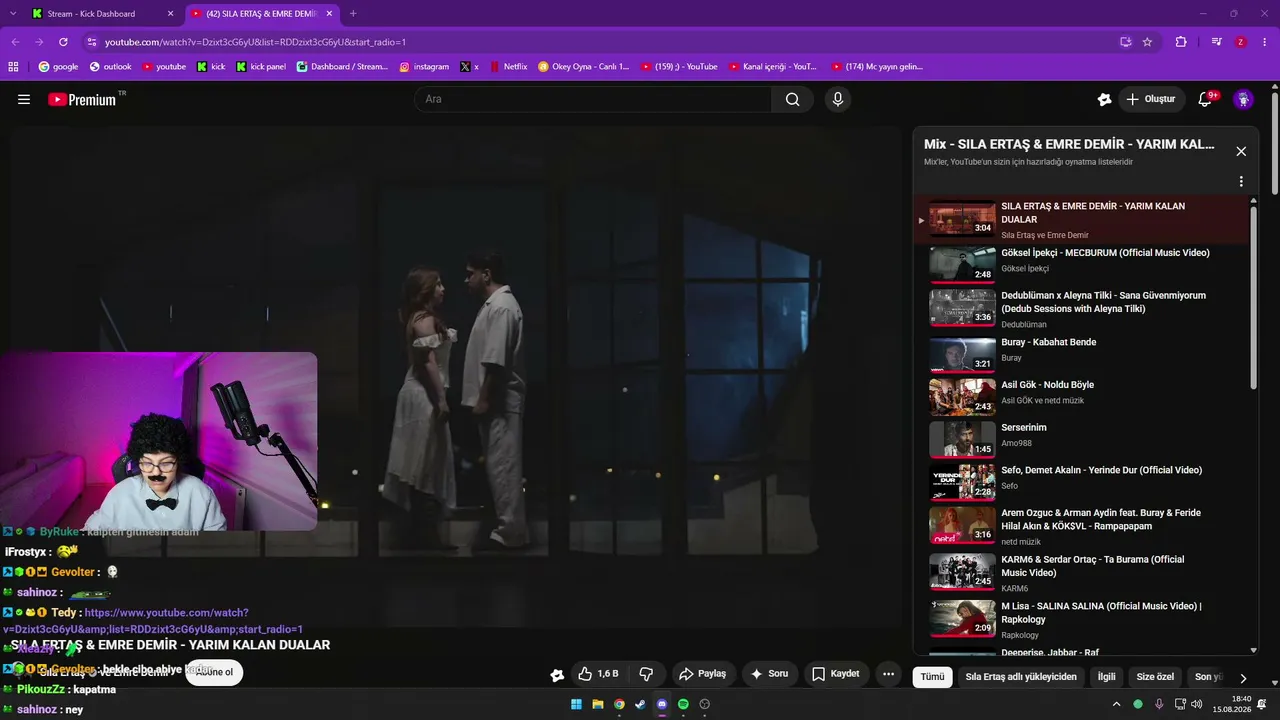1280x720 pixels.
Task: Select the İlgili filter chip
Action: [1107, 677]
